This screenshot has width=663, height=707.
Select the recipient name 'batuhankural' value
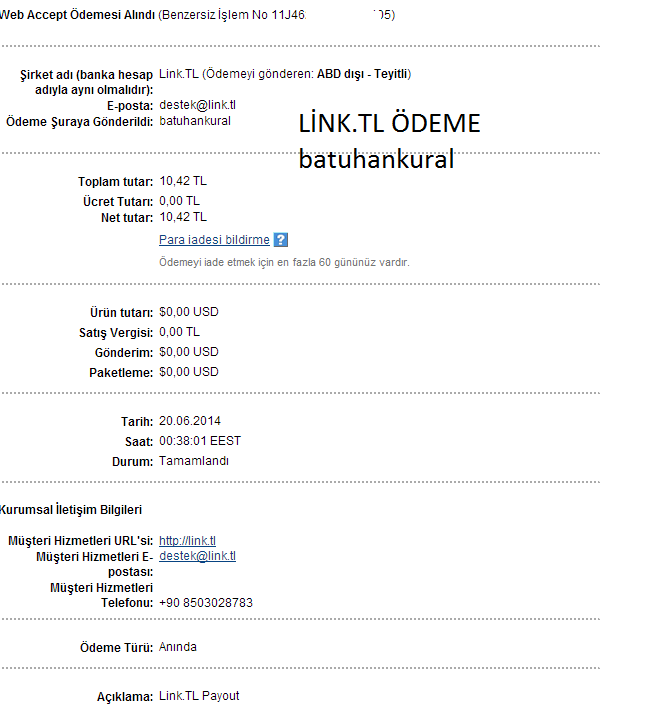pos(195,121)
